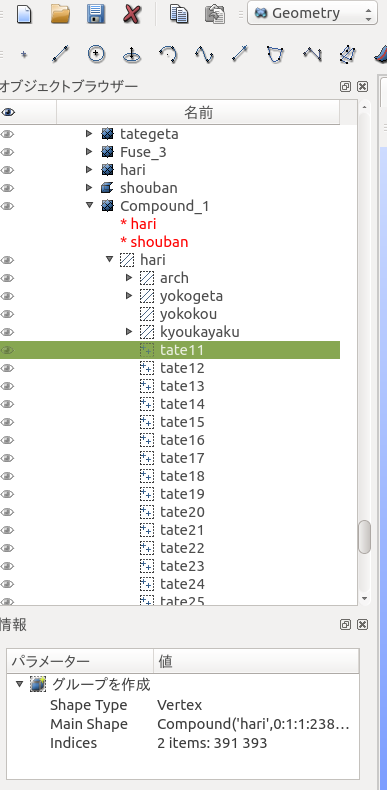Expand the kyoukayaku group node

(129, 332)
